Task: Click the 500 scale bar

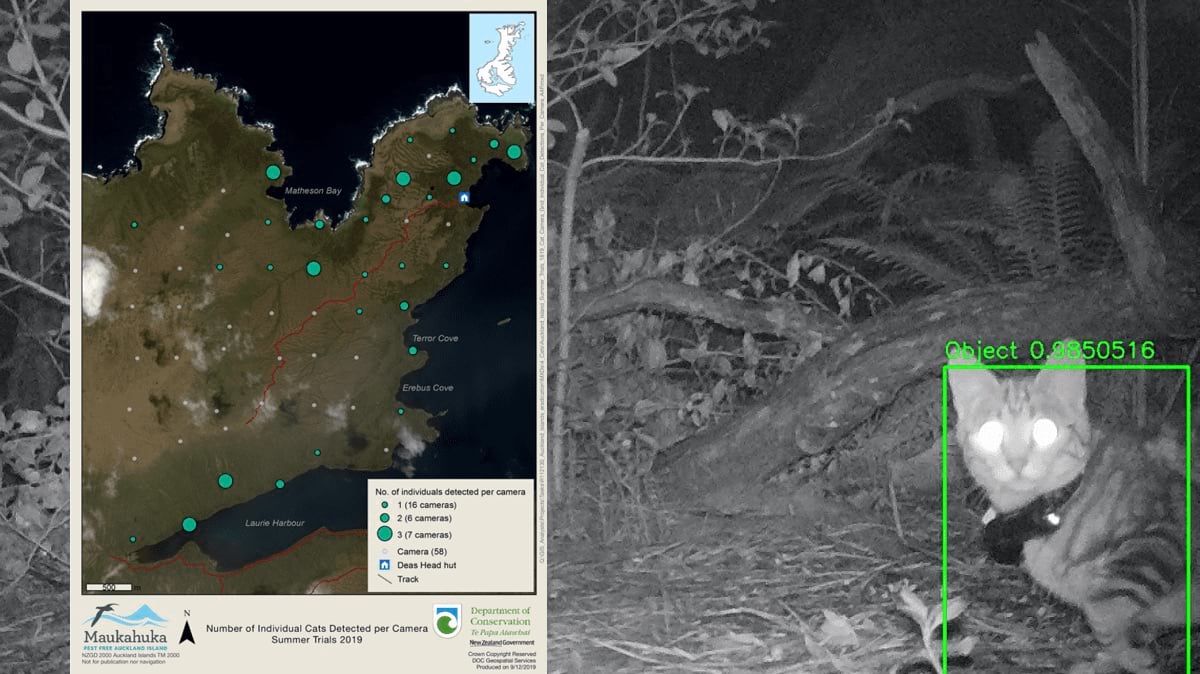Action: coord(109,587)
